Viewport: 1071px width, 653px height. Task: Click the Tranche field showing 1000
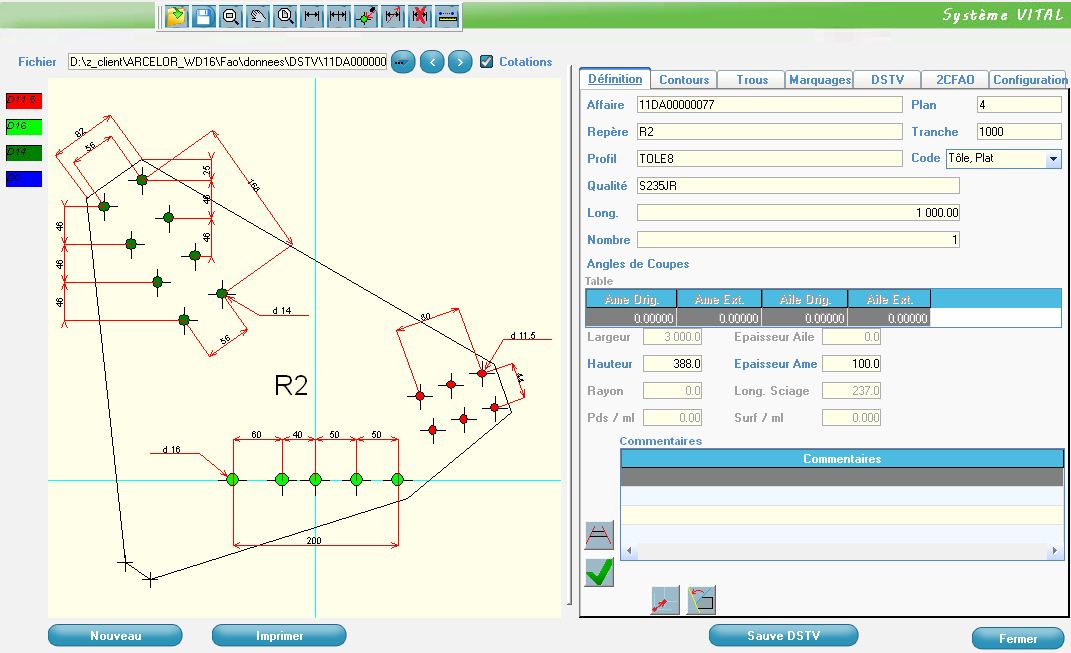(1019, 132)
